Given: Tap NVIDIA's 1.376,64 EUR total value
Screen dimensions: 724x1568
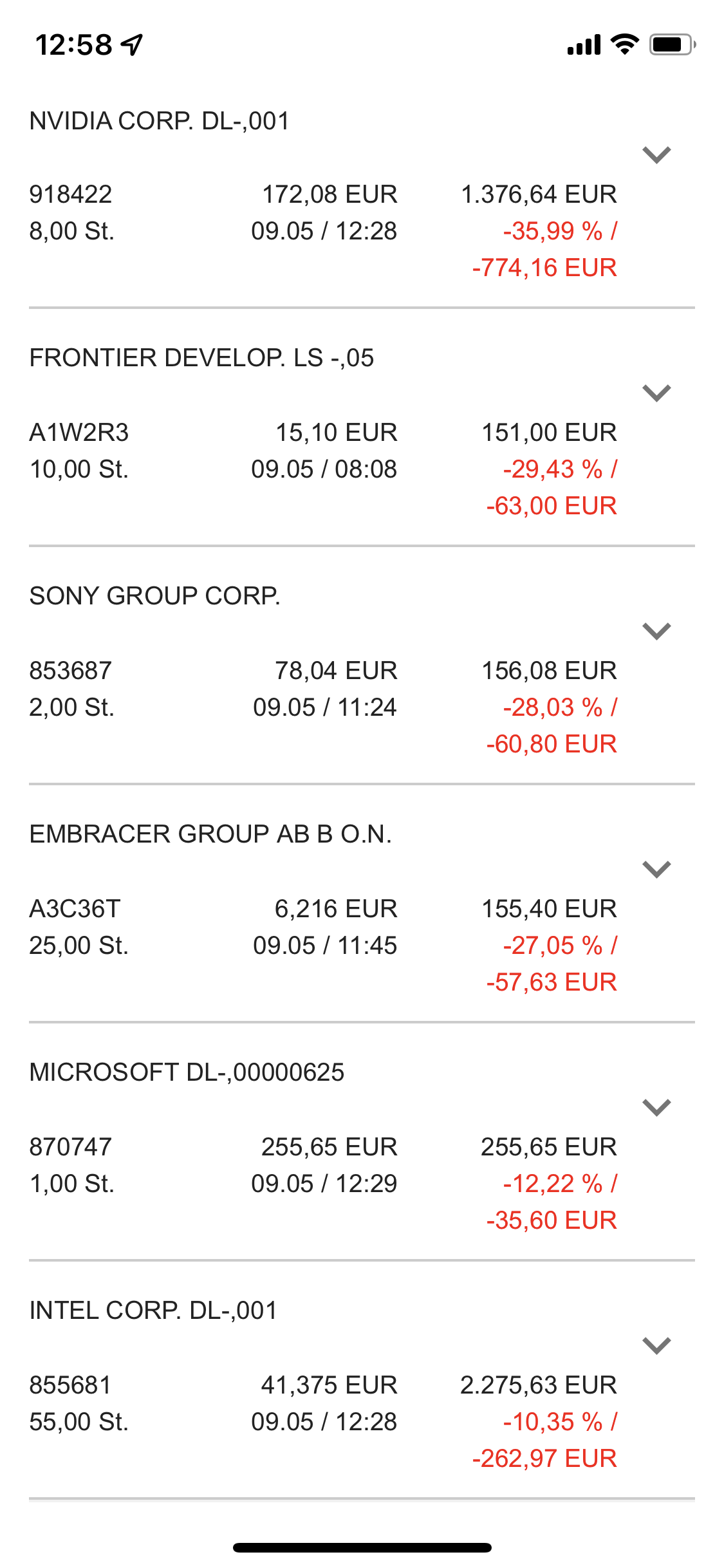Looking at the screenshot, I should [539, 194].
